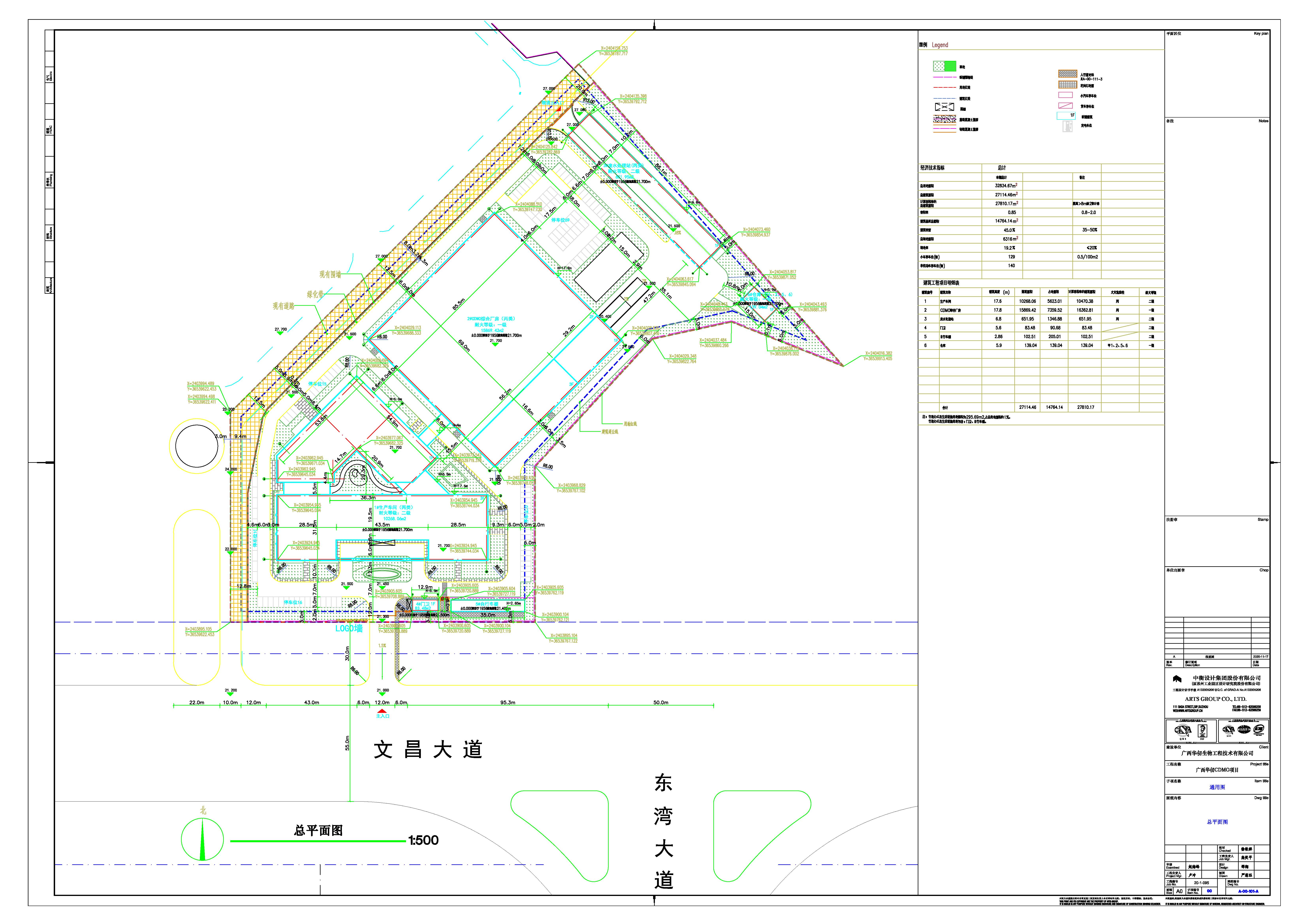Screen dimensions: 1308x924
Task: Click the 'Key plan' label
Action: 1261,34
